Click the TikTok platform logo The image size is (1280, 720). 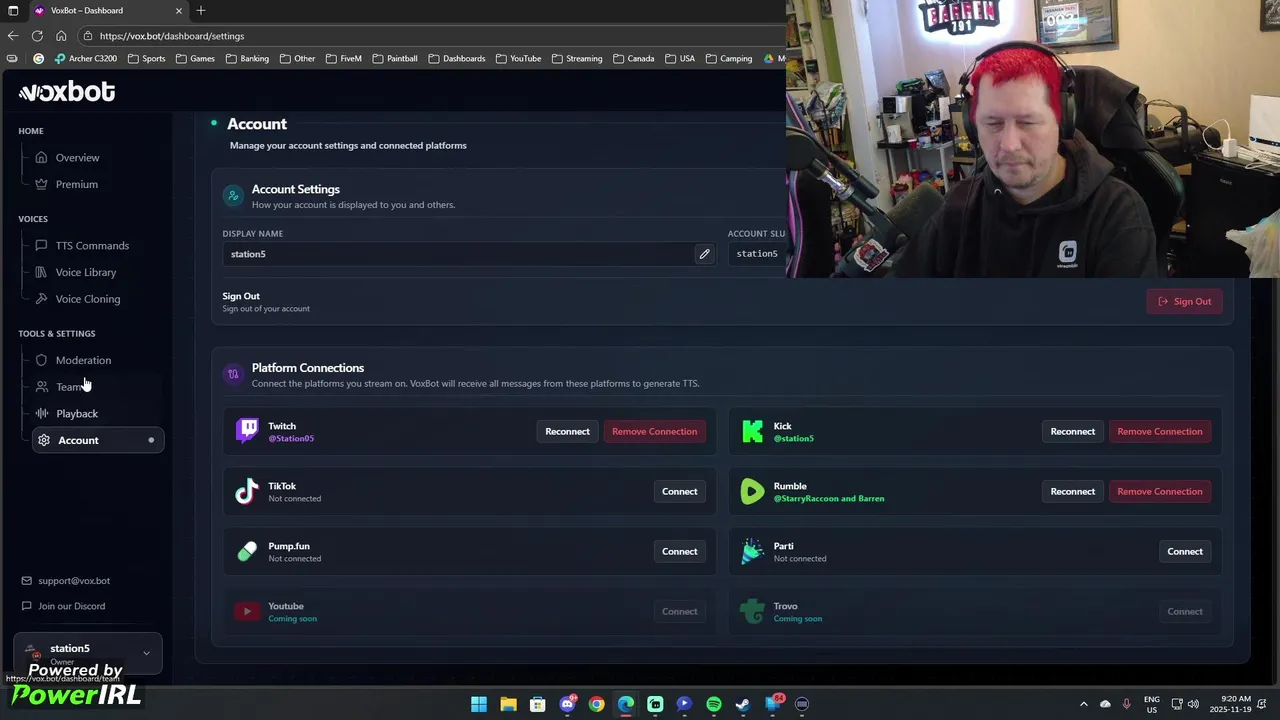247,491
